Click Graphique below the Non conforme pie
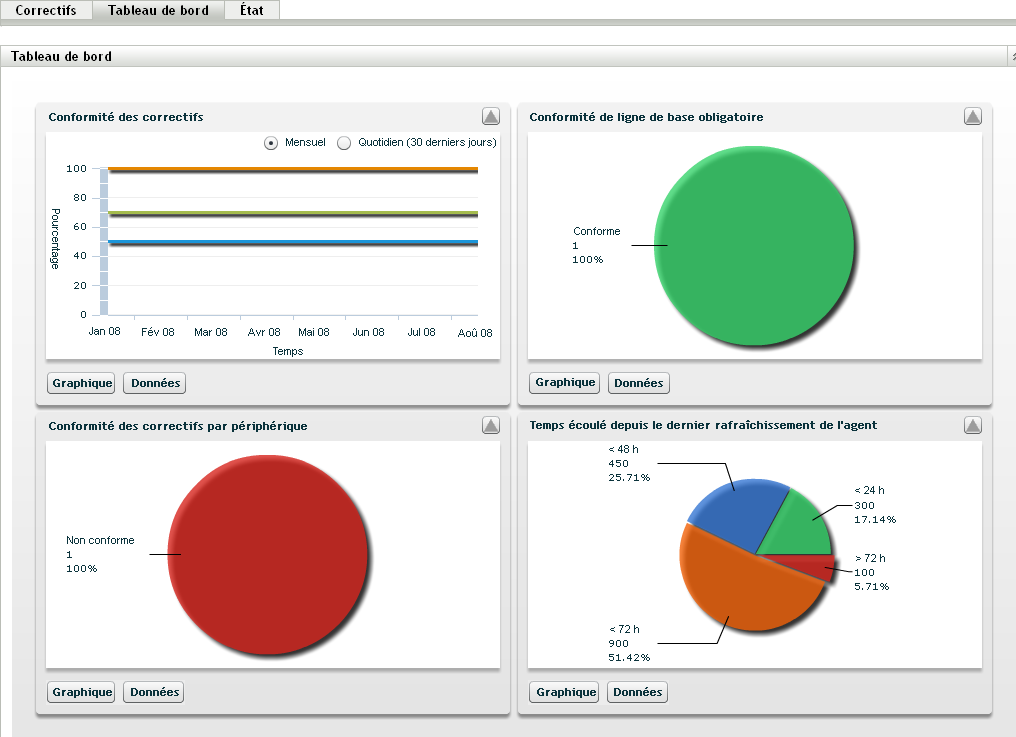The image size is (1016, 737). [81, 692]
